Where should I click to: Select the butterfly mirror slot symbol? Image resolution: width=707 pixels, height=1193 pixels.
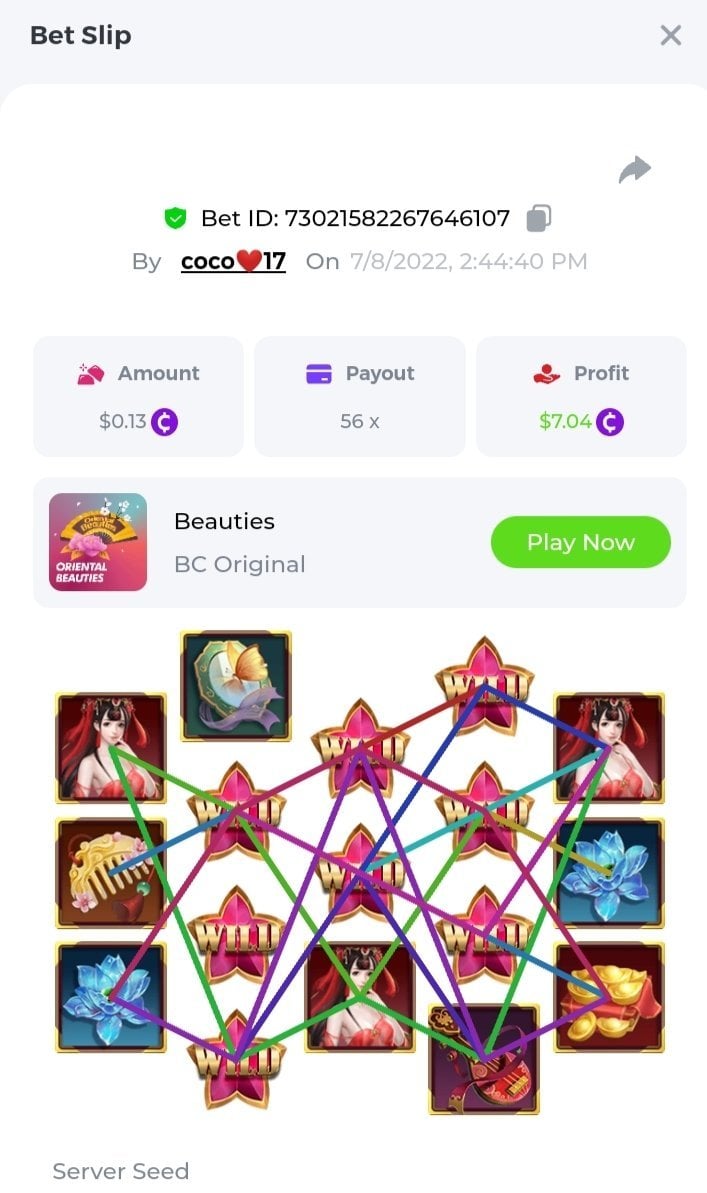pyautogui.click(x=236, y=686)
